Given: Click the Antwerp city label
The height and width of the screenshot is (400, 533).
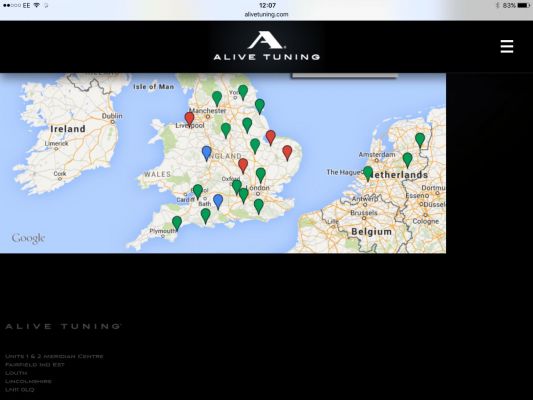Looking at the screenshot, I should (365, 199).
